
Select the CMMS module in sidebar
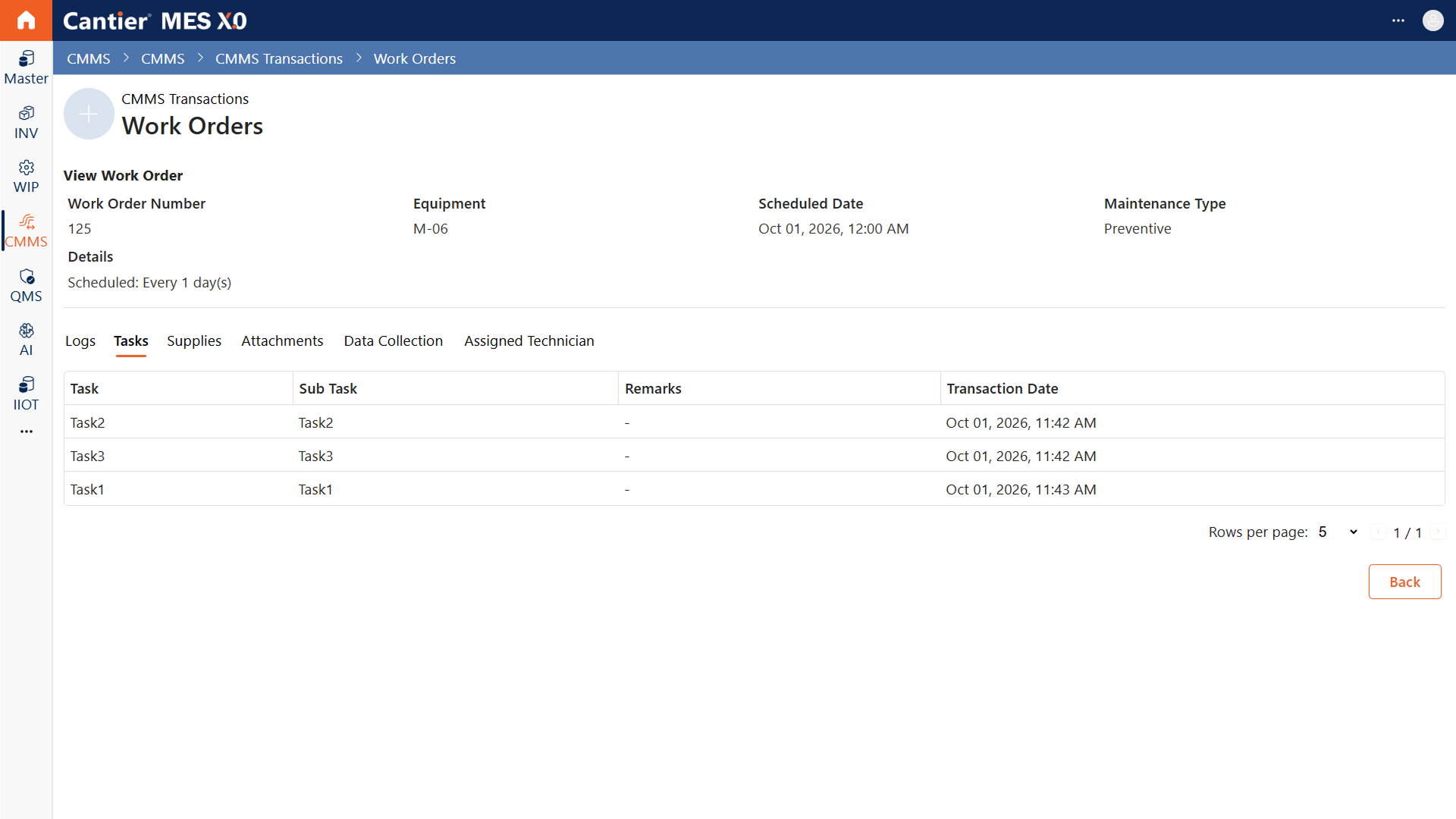26,231
